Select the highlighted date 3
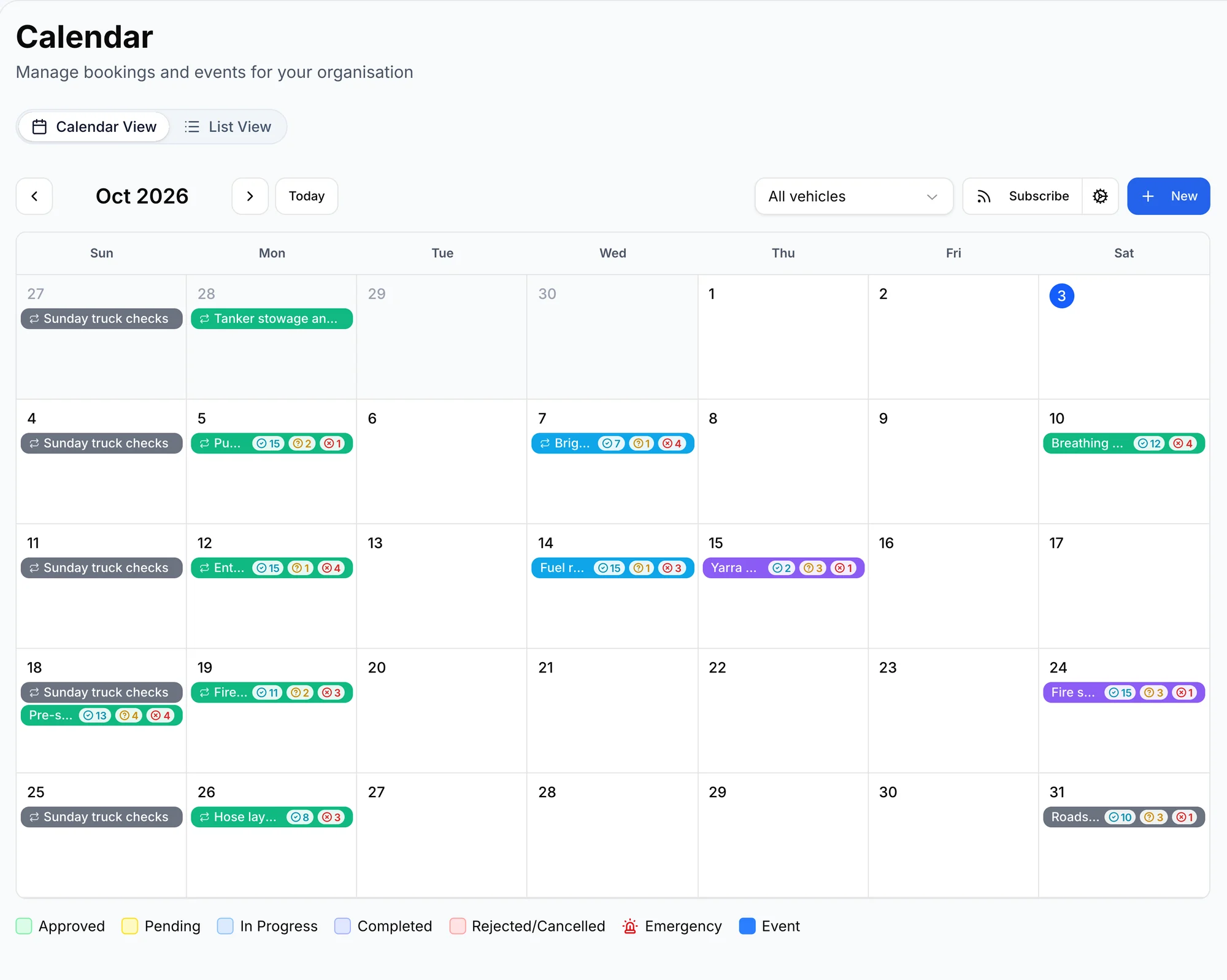 tap(1061, 296)
